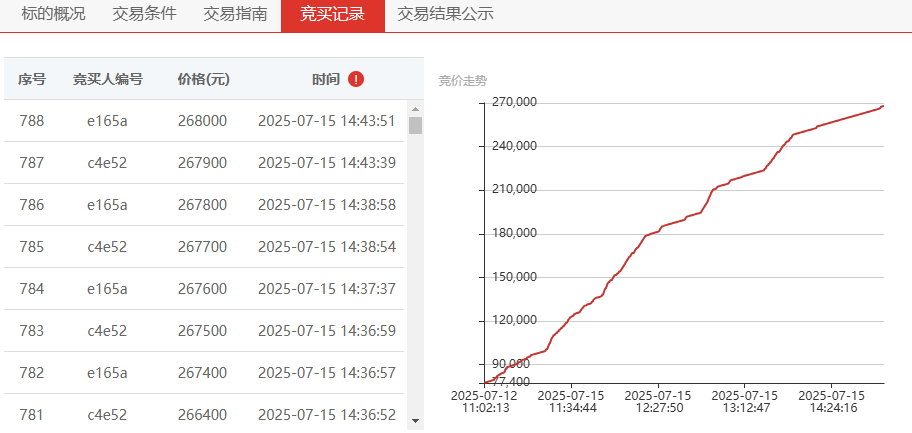
Task: Click timestamp 2025-07-15 14:38:58
Action: pyautogui.click(x=327, y=205)
